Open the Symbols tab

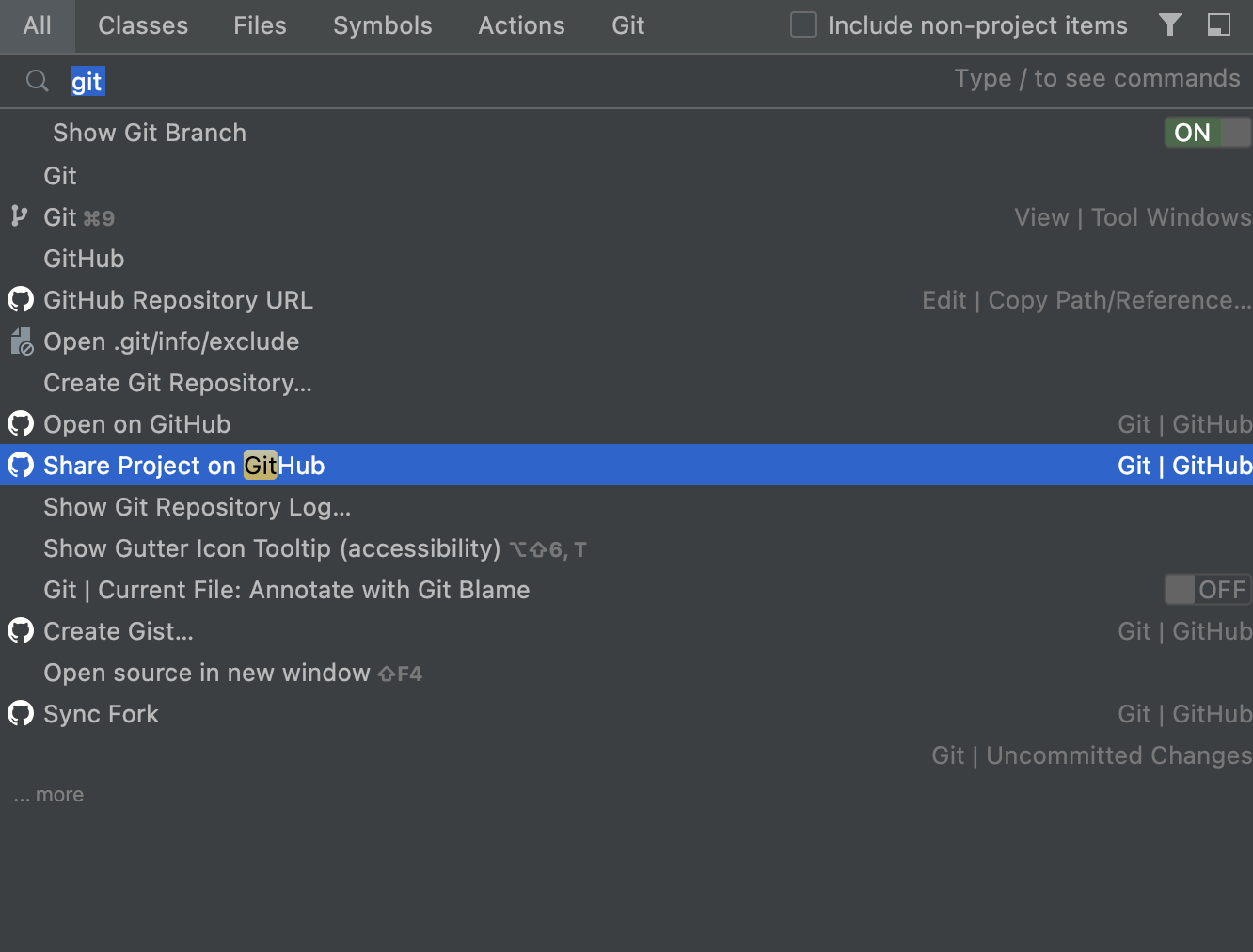point(383,25)
